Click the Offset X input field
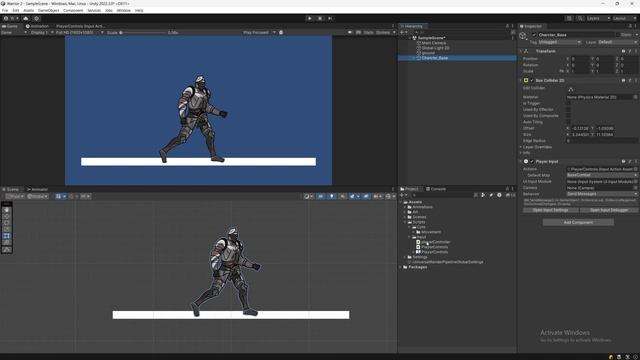The image size is (640, 360). tap(580, 128)
